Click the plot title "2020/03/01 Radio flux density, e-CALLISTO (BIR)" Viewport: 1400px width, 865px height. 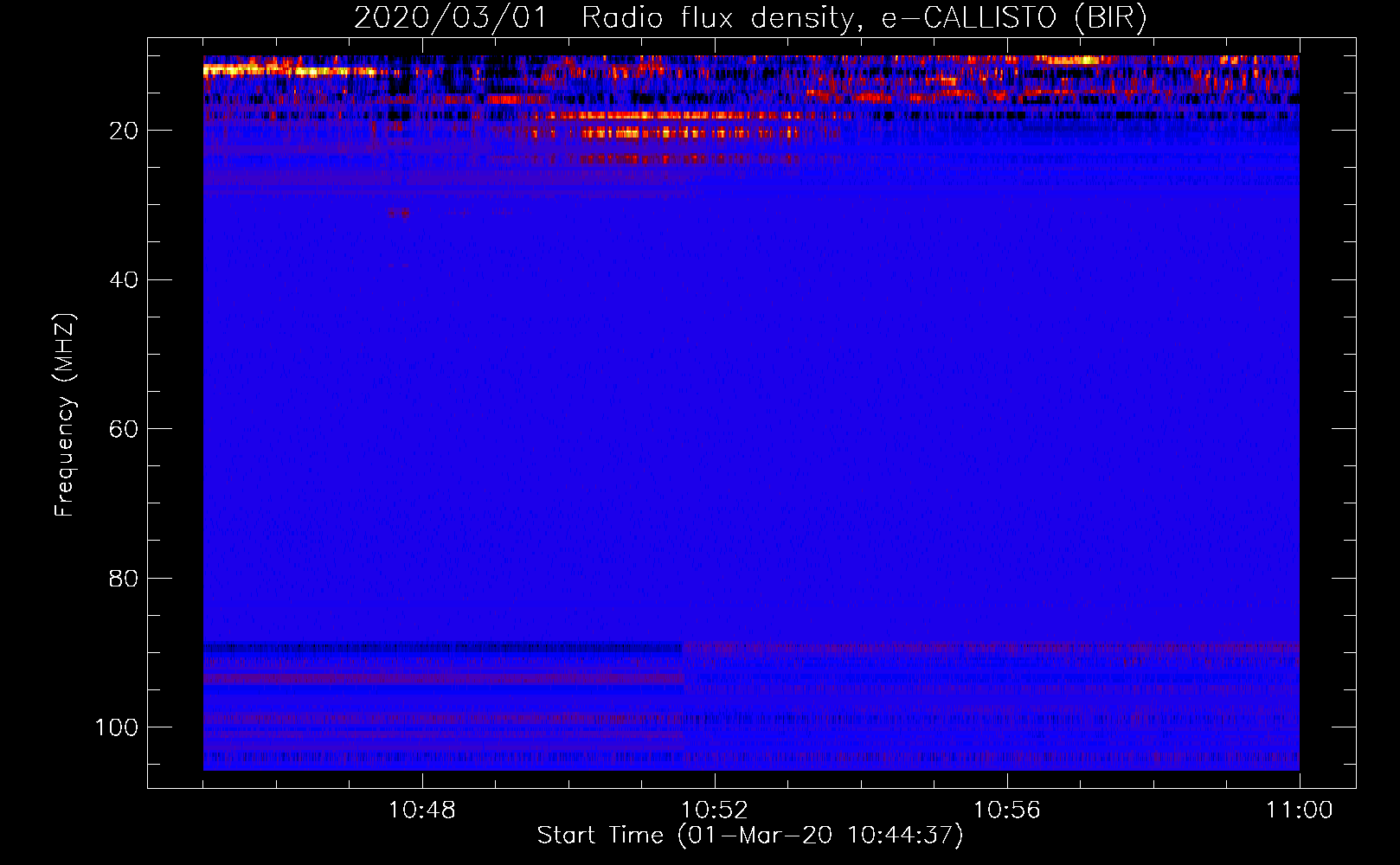click(750, 18)
